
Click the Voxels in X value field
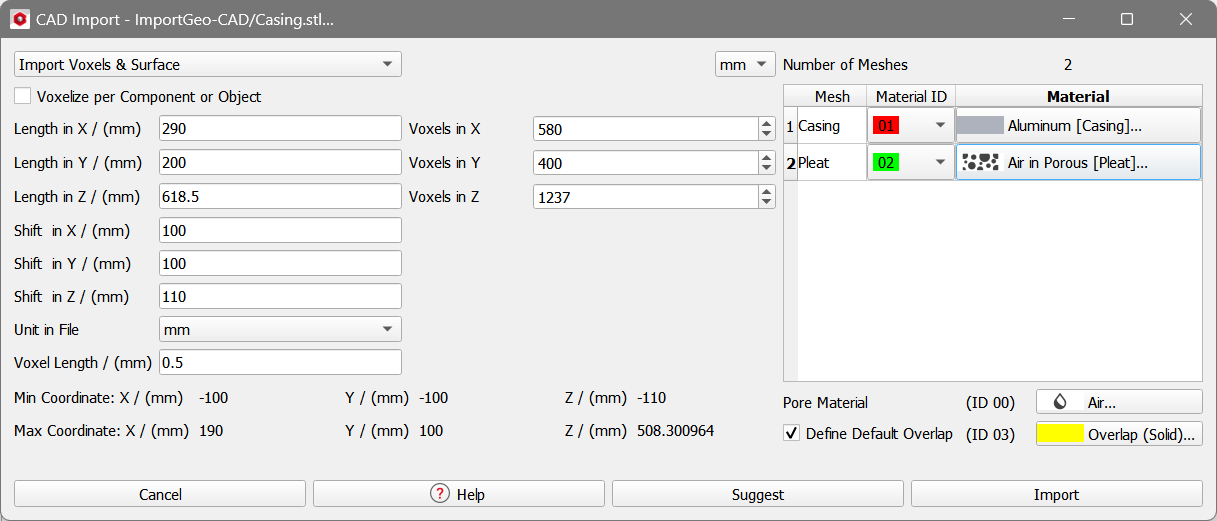pos(646,129)
